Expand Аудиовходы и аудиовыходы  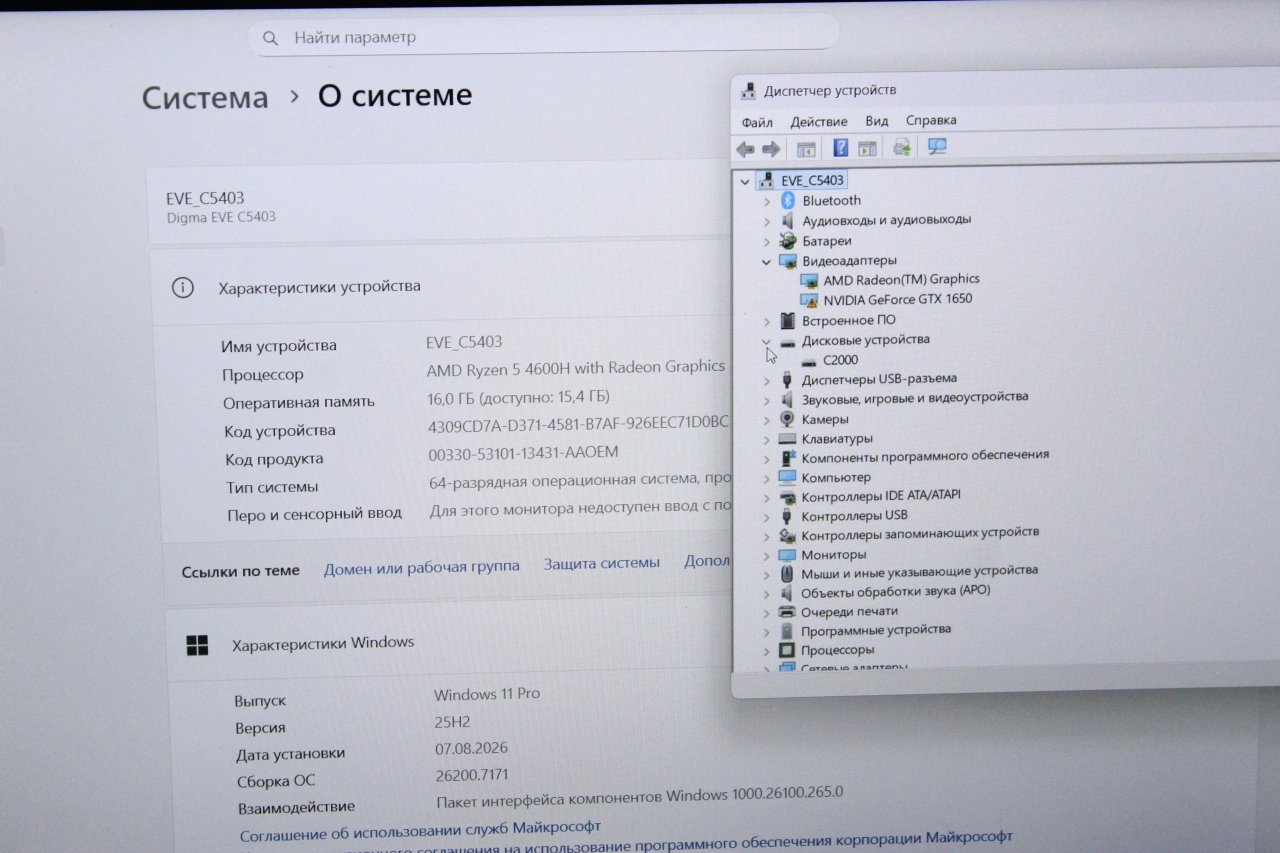click(x=767, y=221)
